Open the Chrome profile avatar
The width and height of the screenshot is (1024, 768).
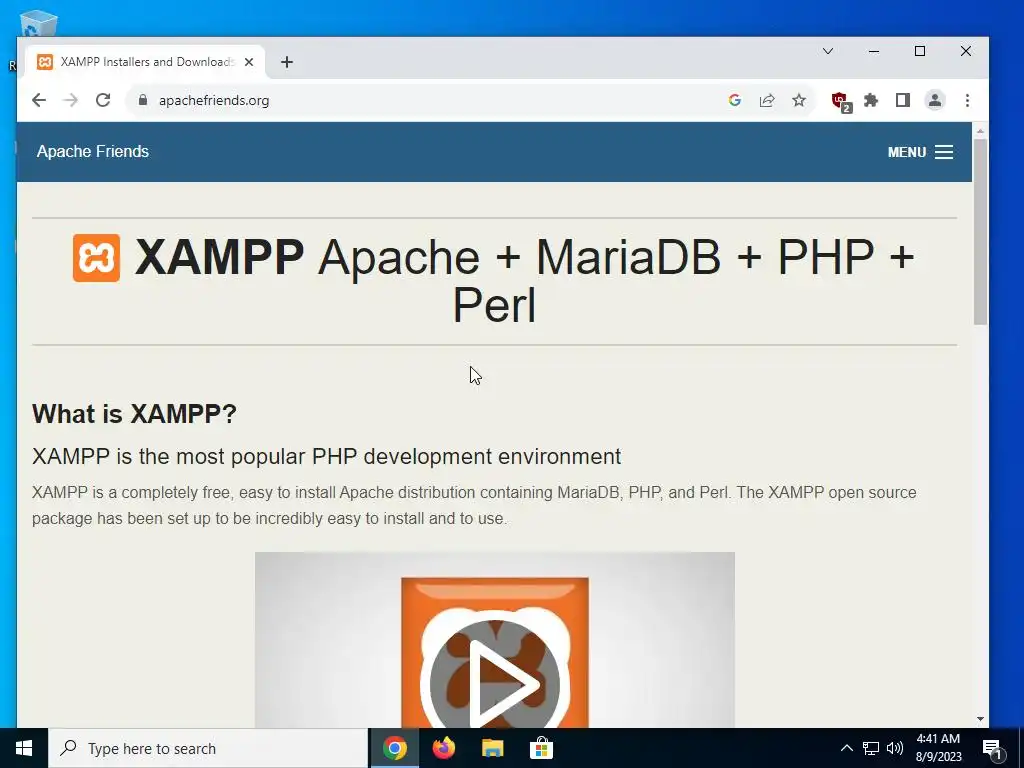(x=935, y=100)
